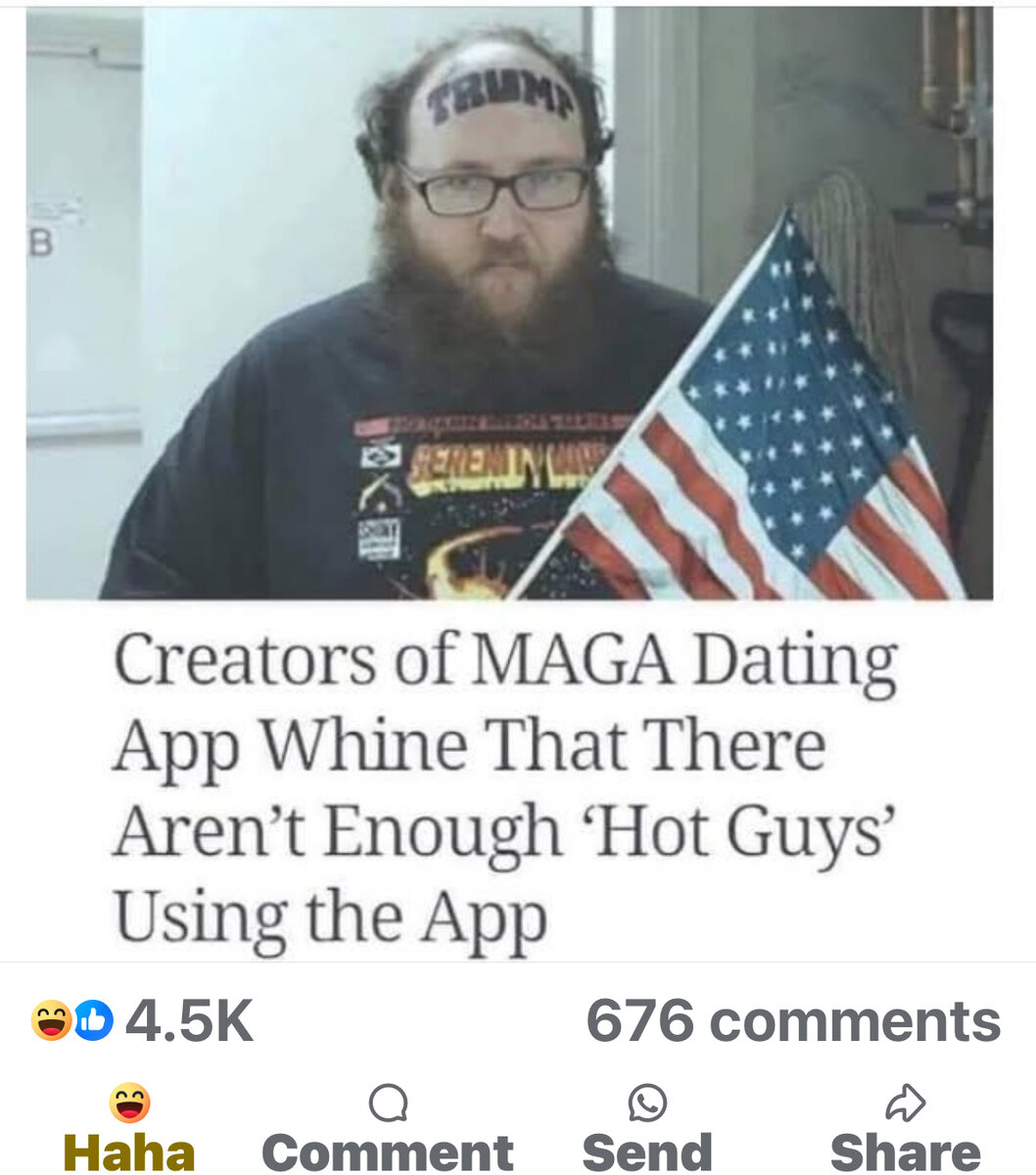1036x1175 pixels.
Task: Open the article headline about MAGA Dating App
Action: pos(505,787)
